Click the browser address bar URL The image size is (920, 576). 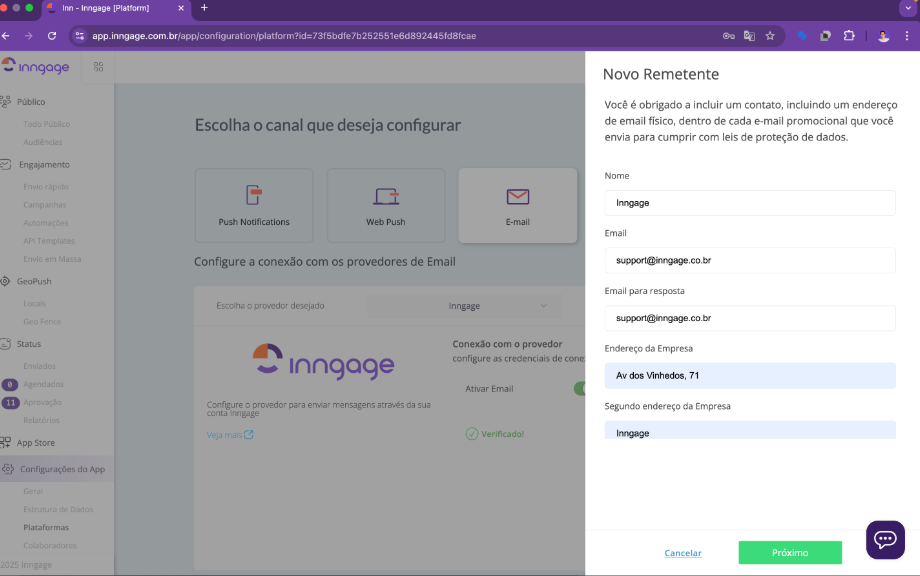[x=284, y=36]
